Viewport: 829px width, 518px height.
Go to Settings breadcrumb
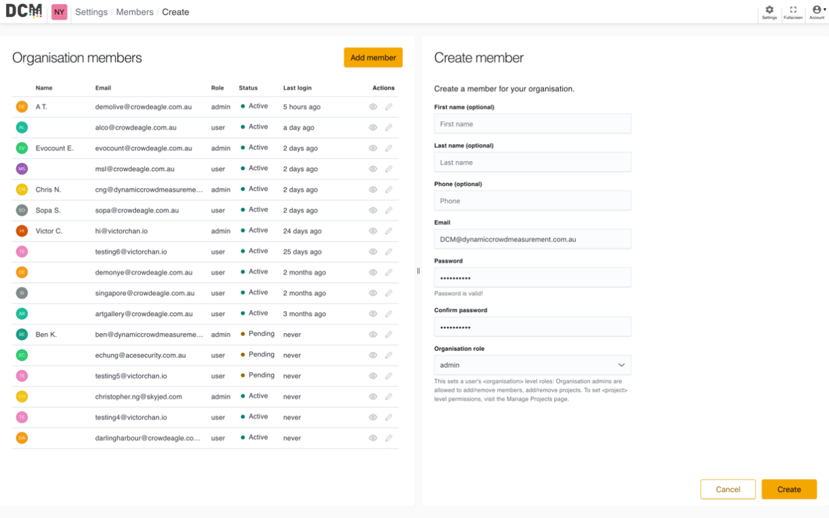(91, 12)
